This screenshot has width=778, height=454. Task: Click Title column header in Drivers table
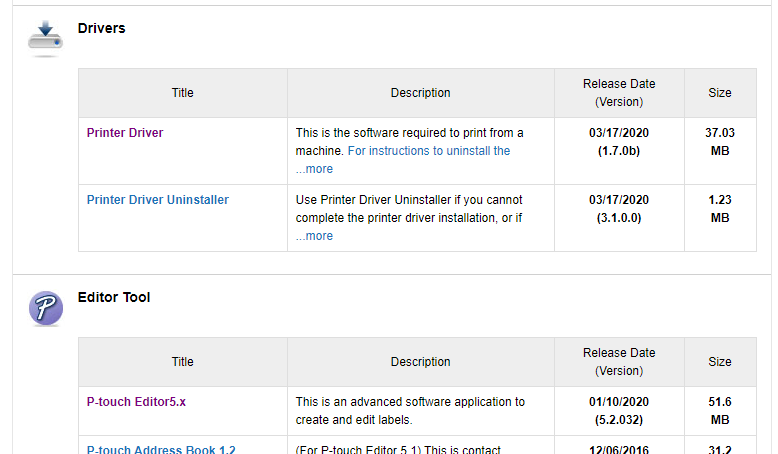coord(182,93)
